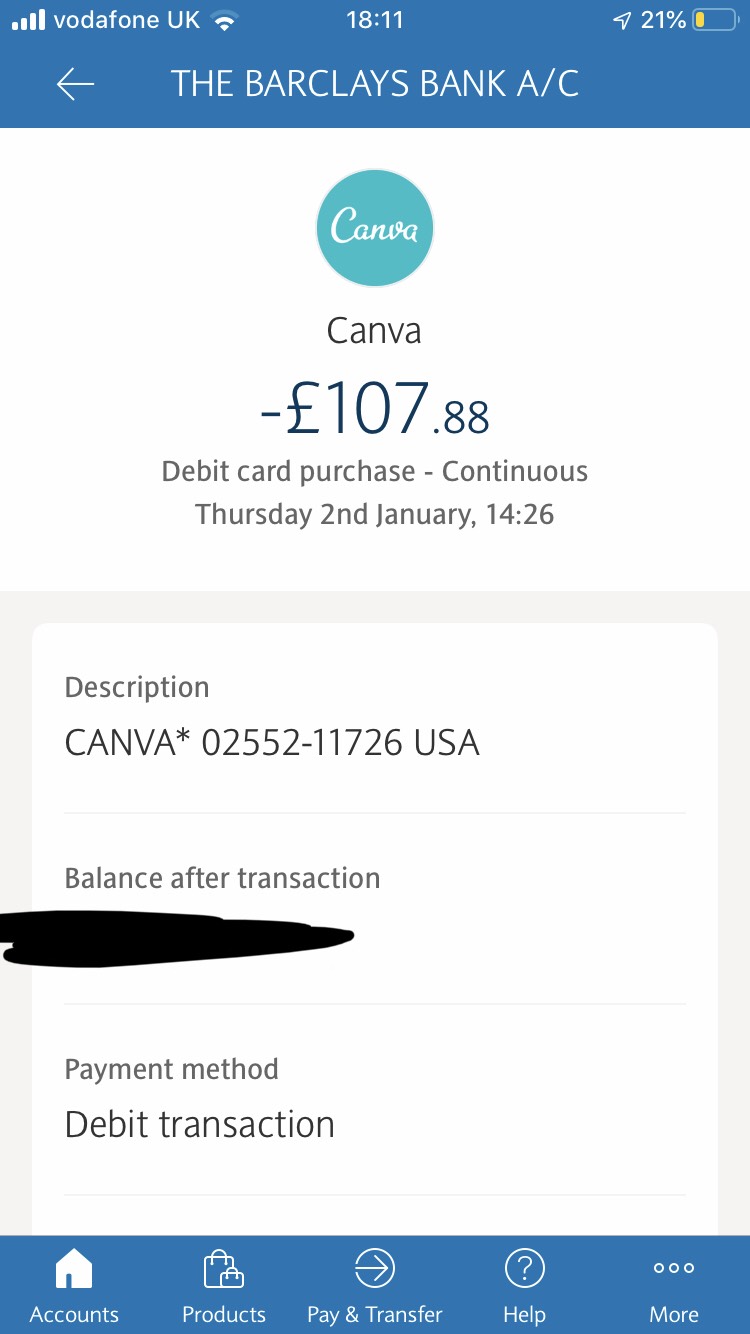Tap the Wi-Fi signal icon
This screenshot has height=1334, width=750.
[225, 21]
